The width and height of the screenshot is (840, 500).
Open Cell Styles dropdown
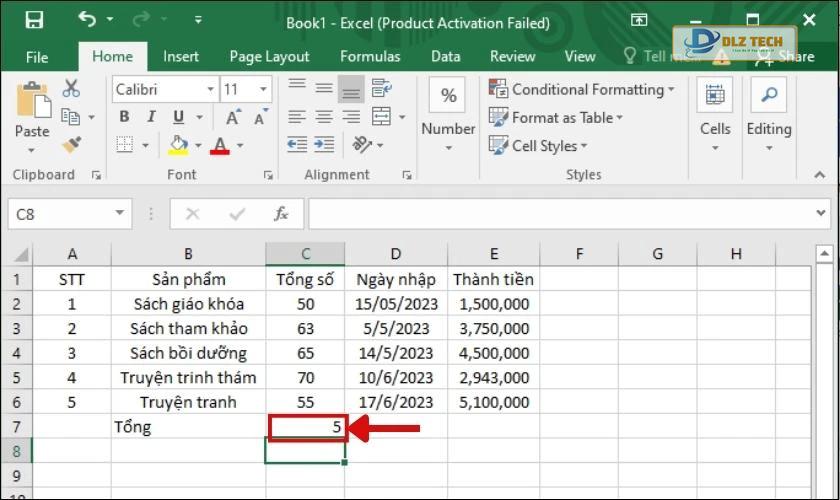pos(538,146)
